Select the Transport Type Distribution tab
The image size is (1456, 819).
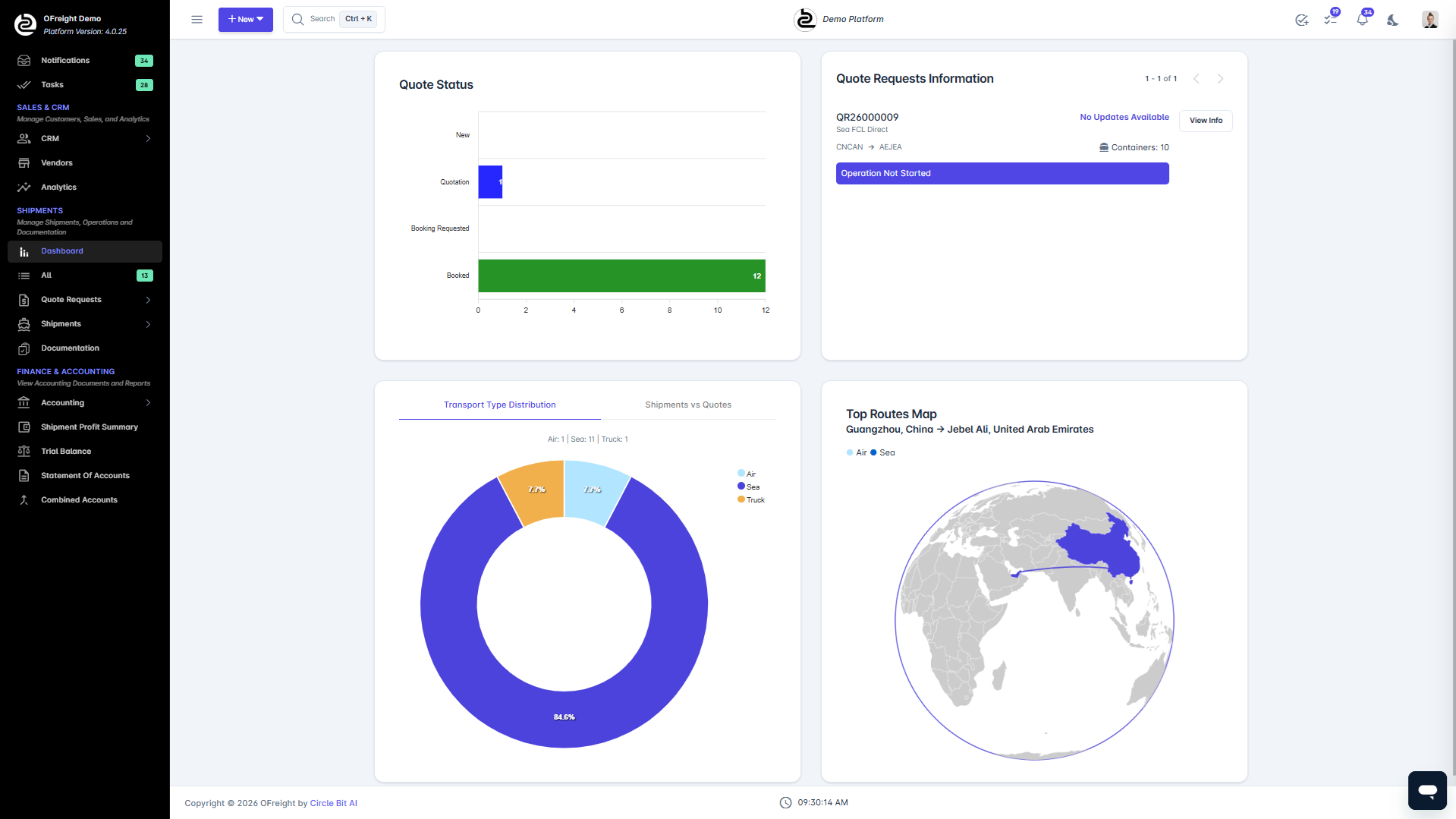tap(499, 405)
